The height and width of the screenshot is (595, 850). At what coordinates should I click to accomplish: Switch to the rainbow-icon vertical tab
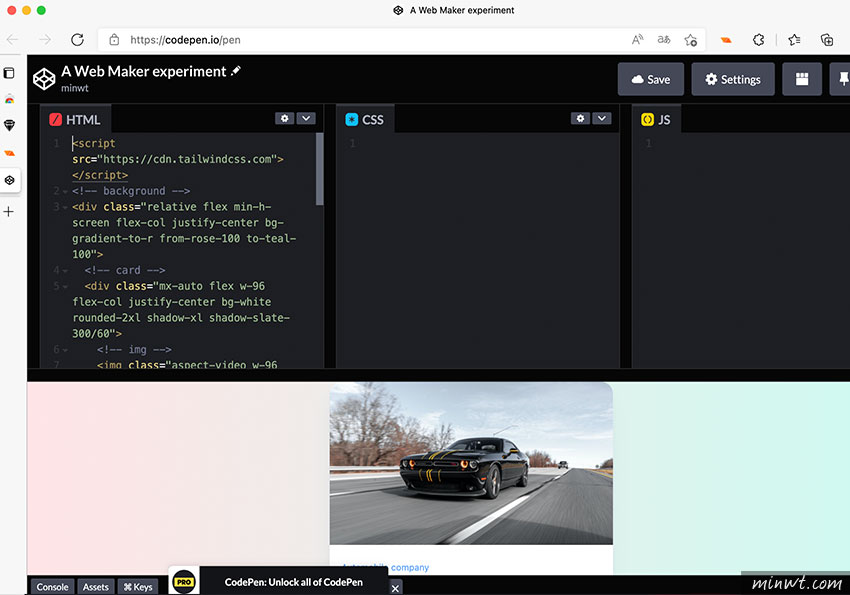[9, 99]
